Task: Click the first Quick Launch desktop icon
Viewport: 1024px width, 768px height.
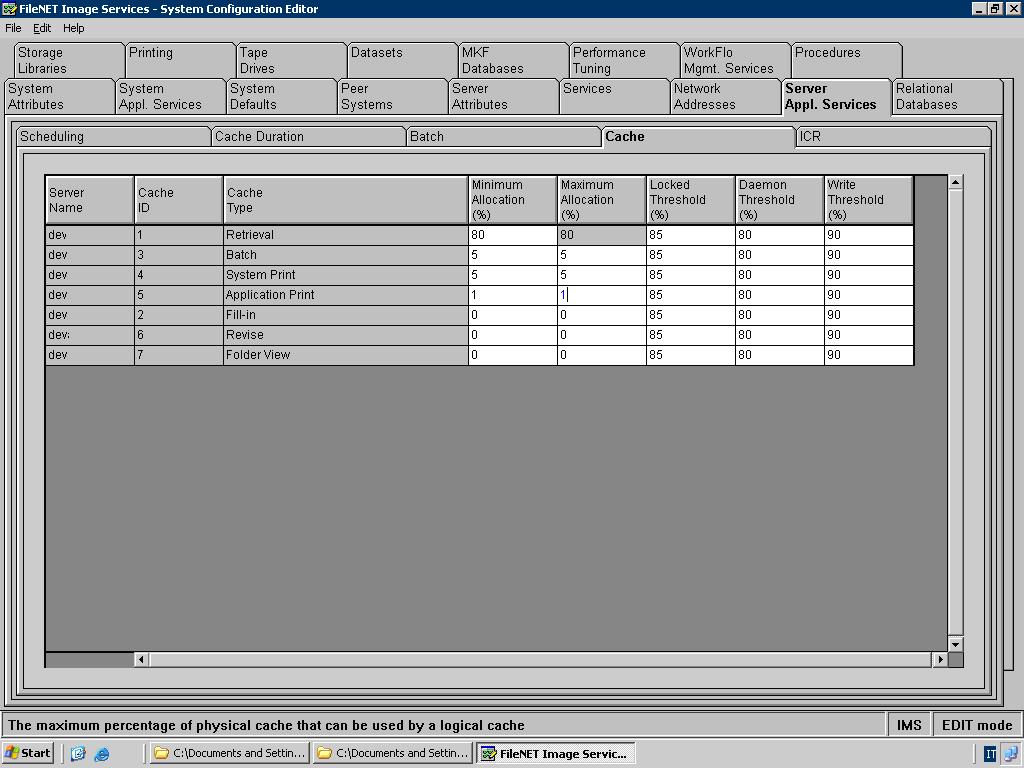Action: pos(78,754)
